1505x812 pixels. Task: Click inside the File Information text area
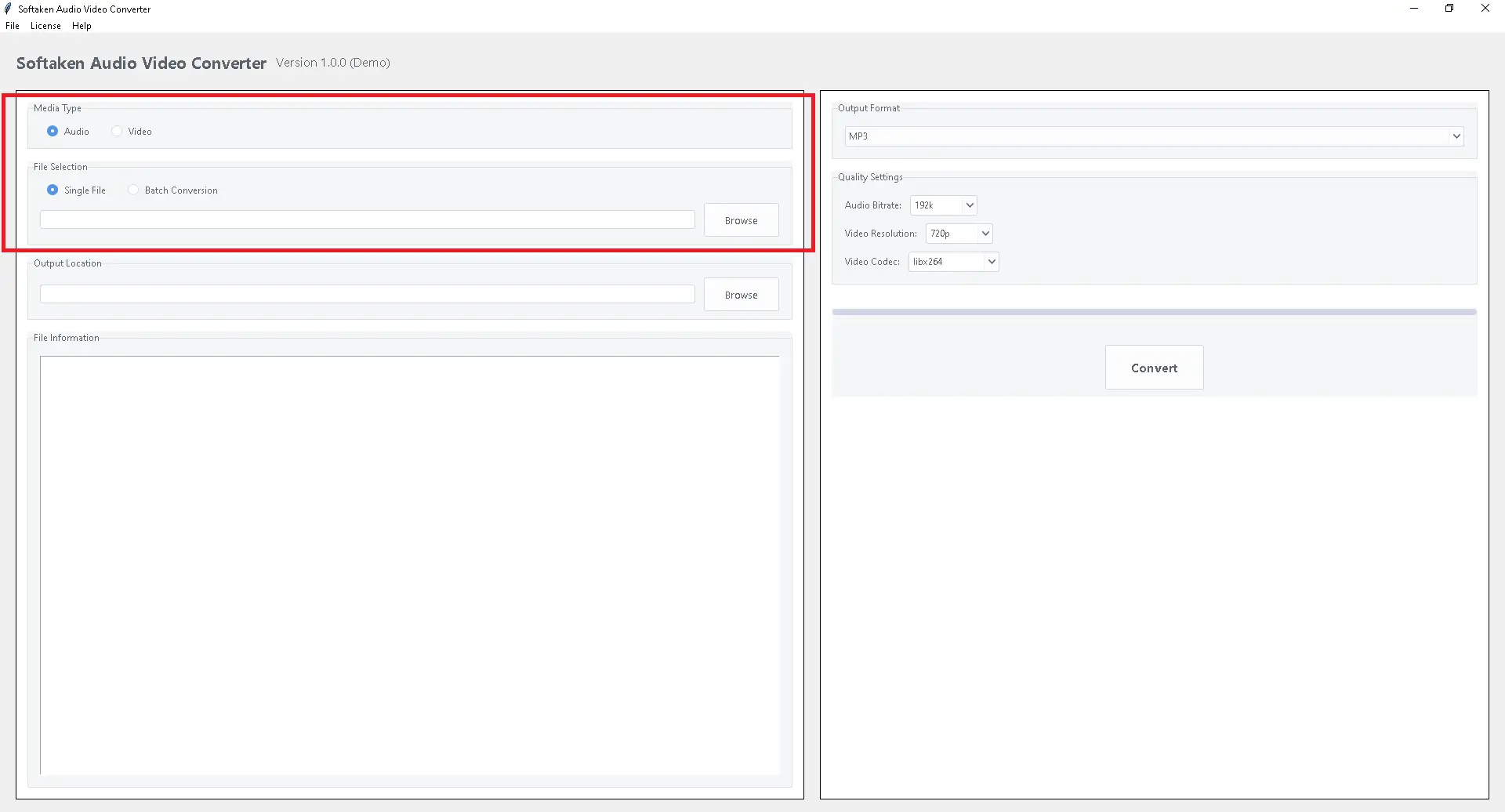(x=409, y=564)
